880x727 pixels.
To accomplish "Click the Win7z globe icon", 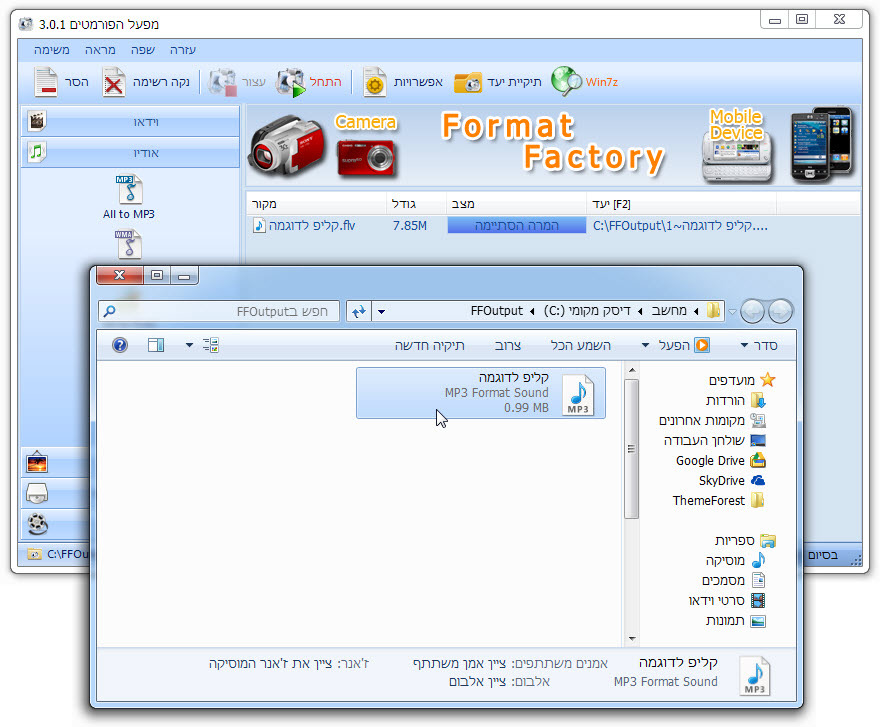I will point(566,81).
